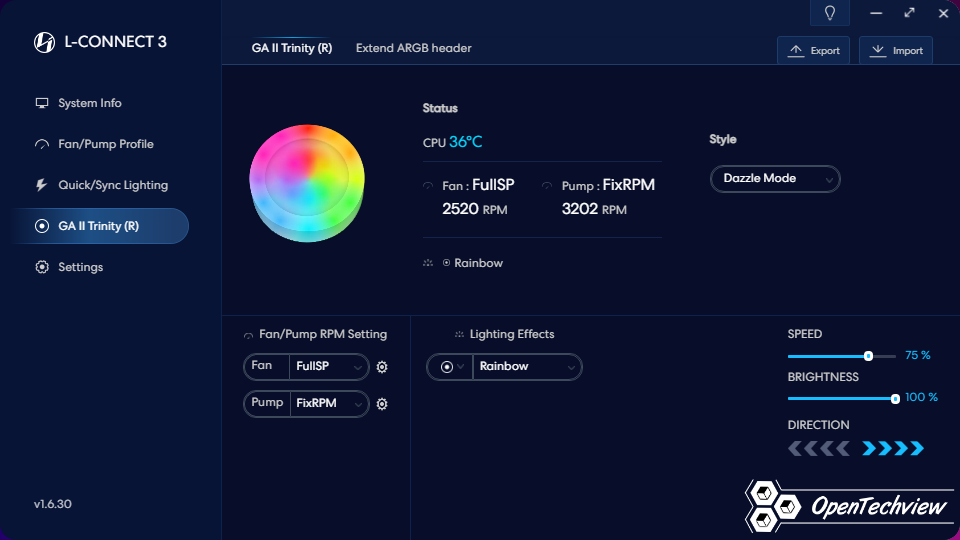Open the Rainbow lighting effect dropdown

pyautogui.click(x=527, y=367)
